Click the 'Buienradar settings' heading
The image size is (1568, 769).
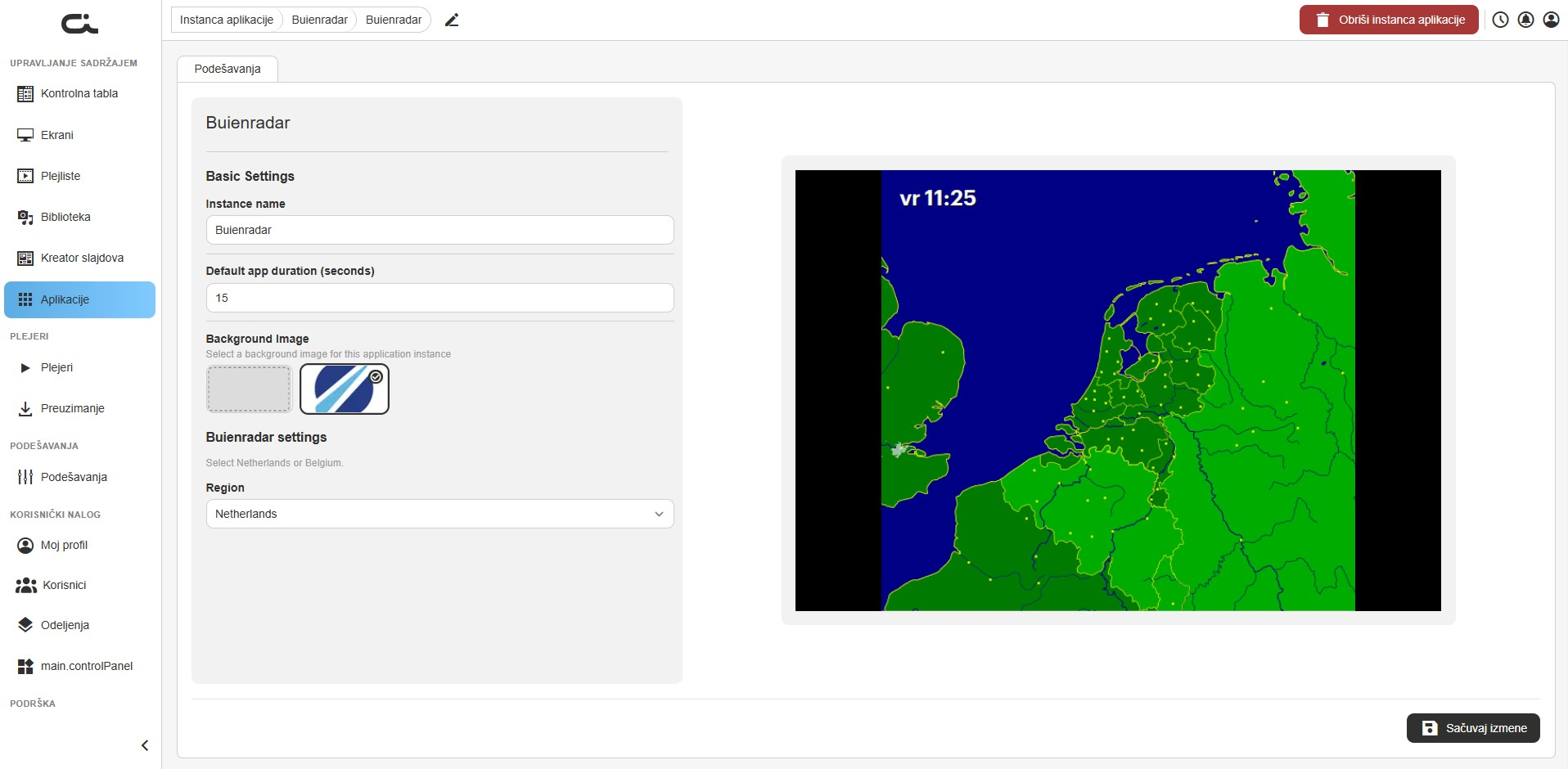pos(266,438)
